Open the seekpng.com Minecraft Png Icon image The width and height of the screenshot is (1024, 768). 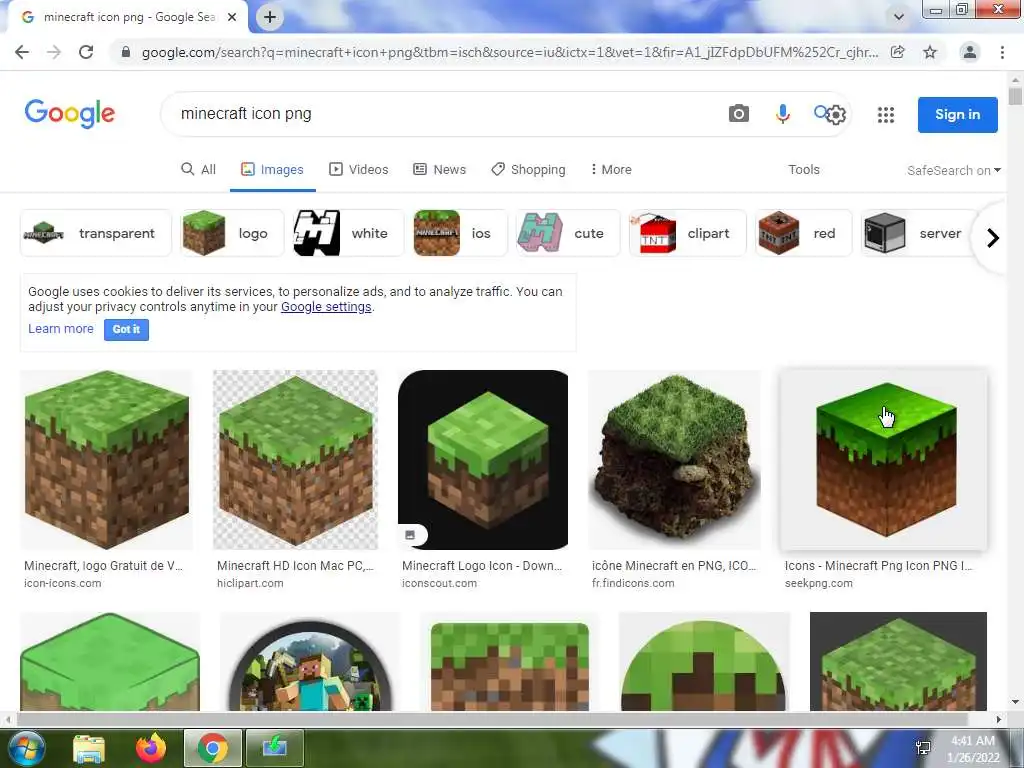pos(884,460)
